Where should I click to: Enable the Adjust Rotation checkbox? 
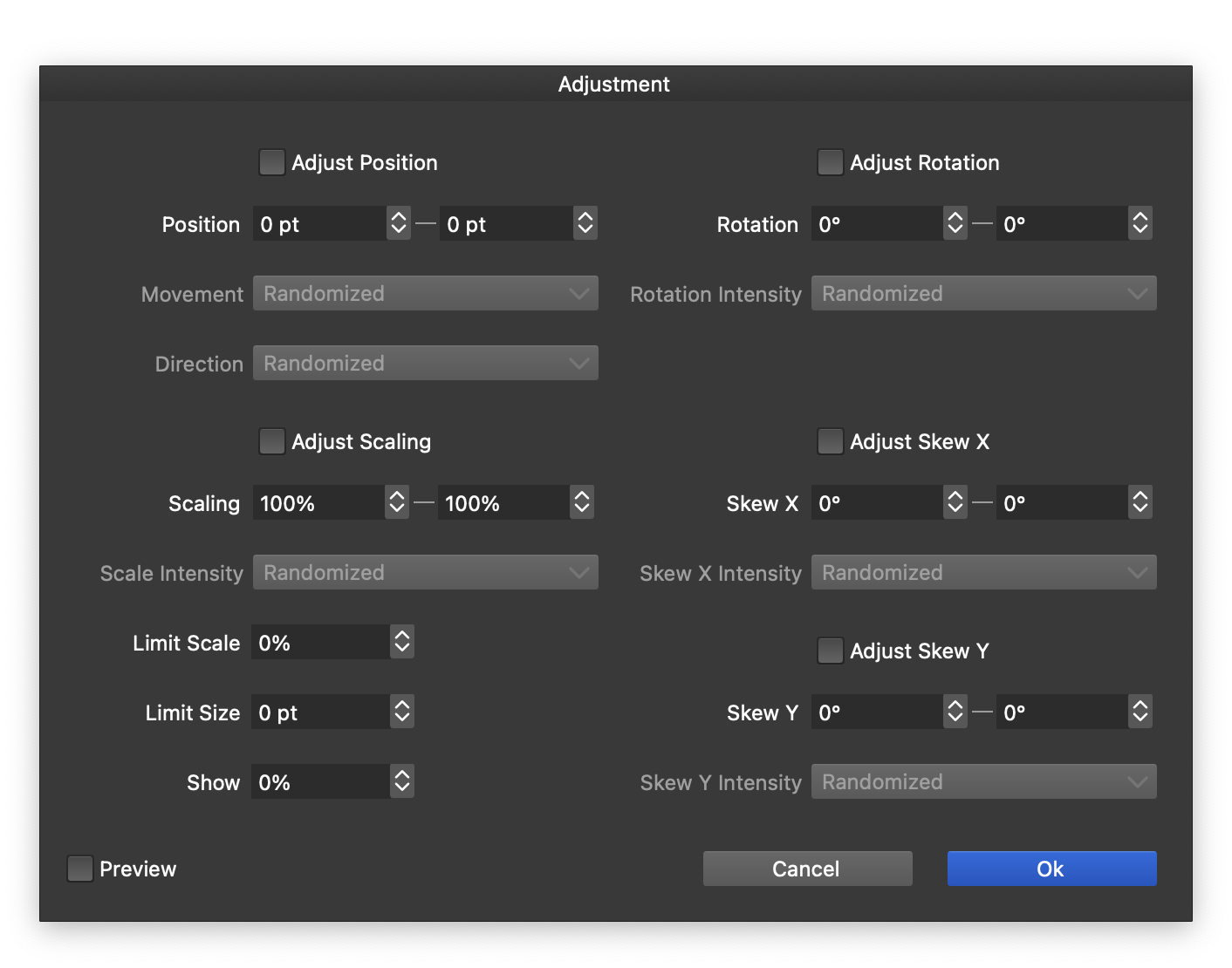pos(830,163)
